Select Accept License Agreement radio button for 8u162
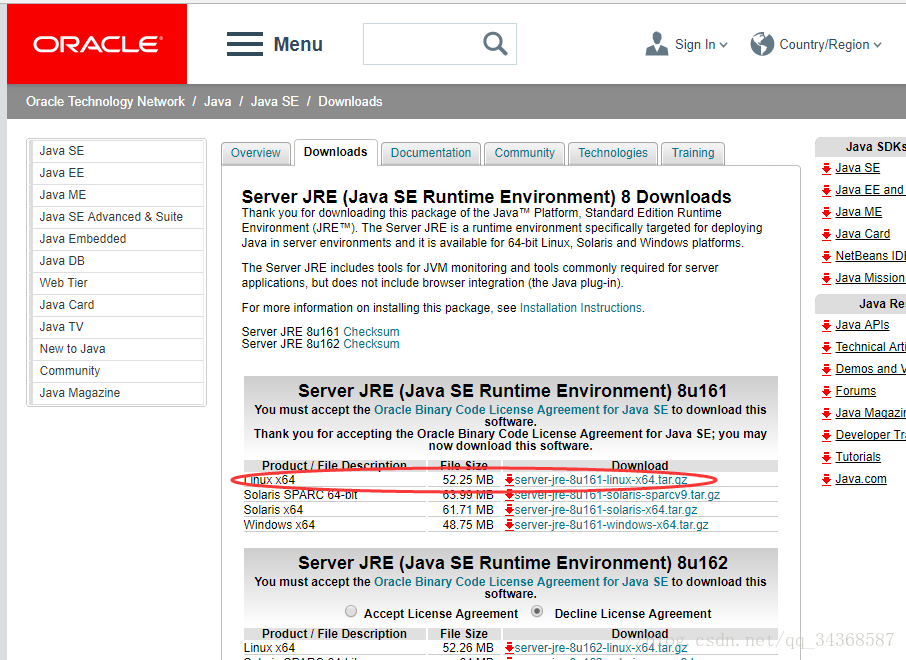Viewport: 906px width, 660px height. point(351,611)
